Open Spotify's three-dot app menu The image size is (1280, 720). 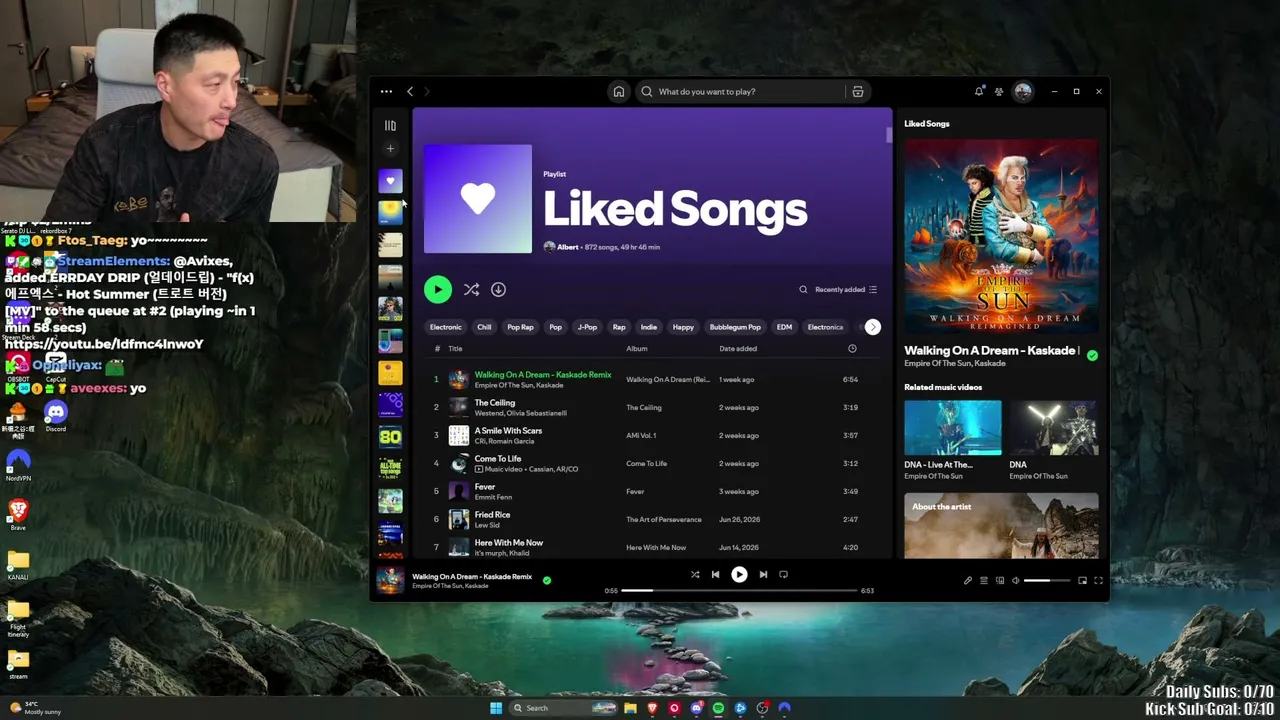tap(386, 91)
